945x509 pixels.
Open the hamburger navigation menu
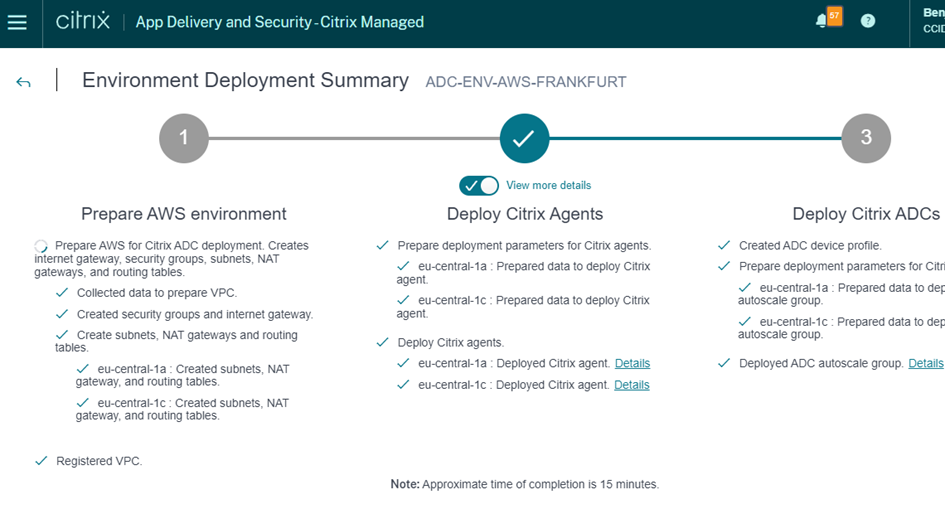click(17, 22)
